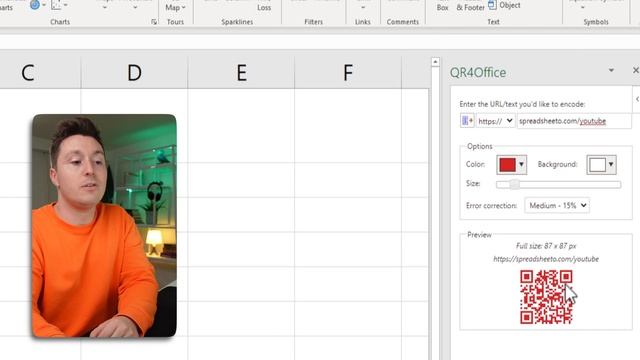Open the QR4Office task pane options arrow
This screenshot has width=640, height=360.
coord(611,70)
